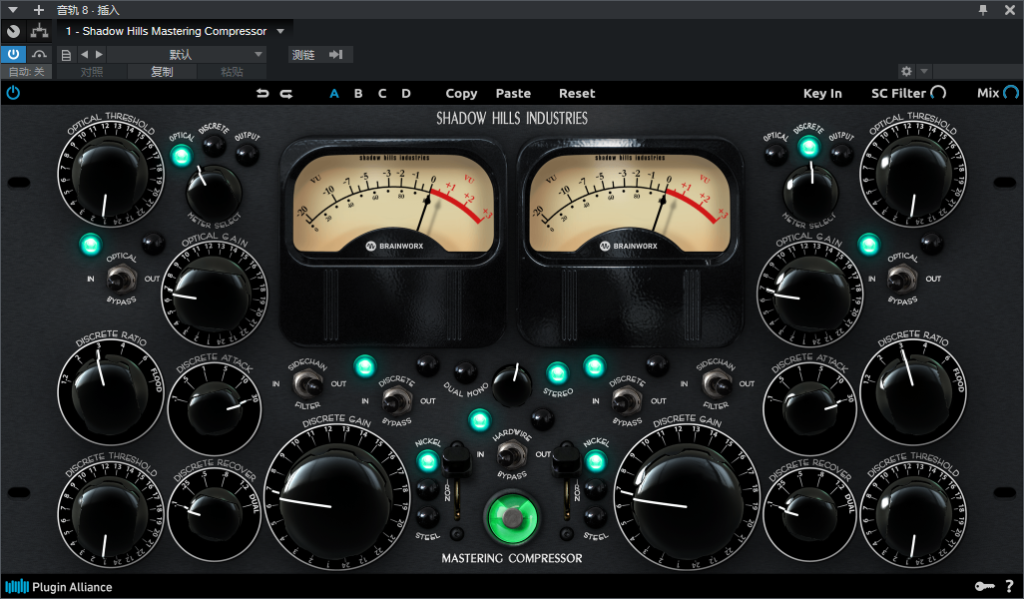Image resolution: width=1024 pixels, height=599 pixels.
Task: Open the plugin name dropdown arrow
Action: point(280,31)
